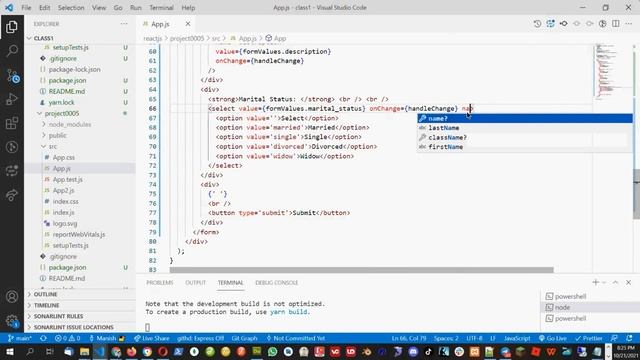The image size is (640, 360).
Task: Open the Selection menu
Action: click(x=71, y=8)
